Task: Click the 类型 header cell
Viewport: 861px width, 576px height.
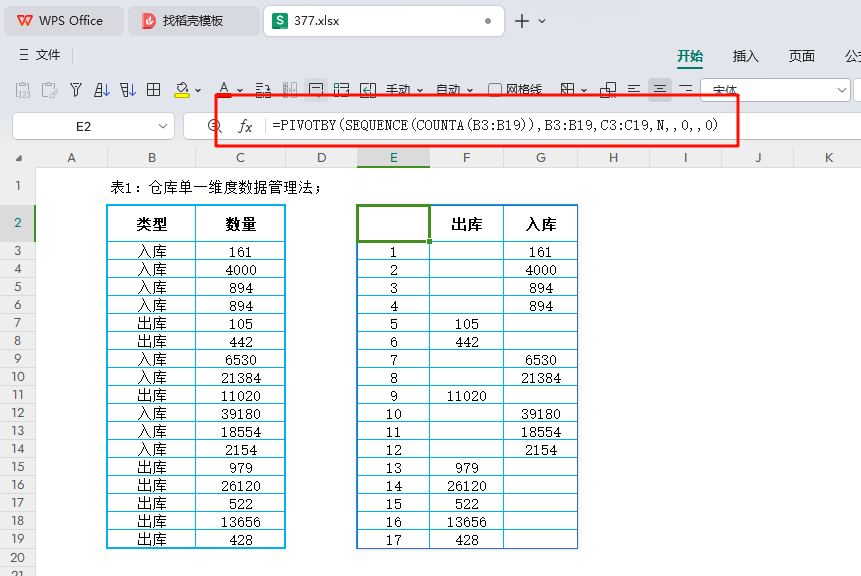Action: pos(152,223)
